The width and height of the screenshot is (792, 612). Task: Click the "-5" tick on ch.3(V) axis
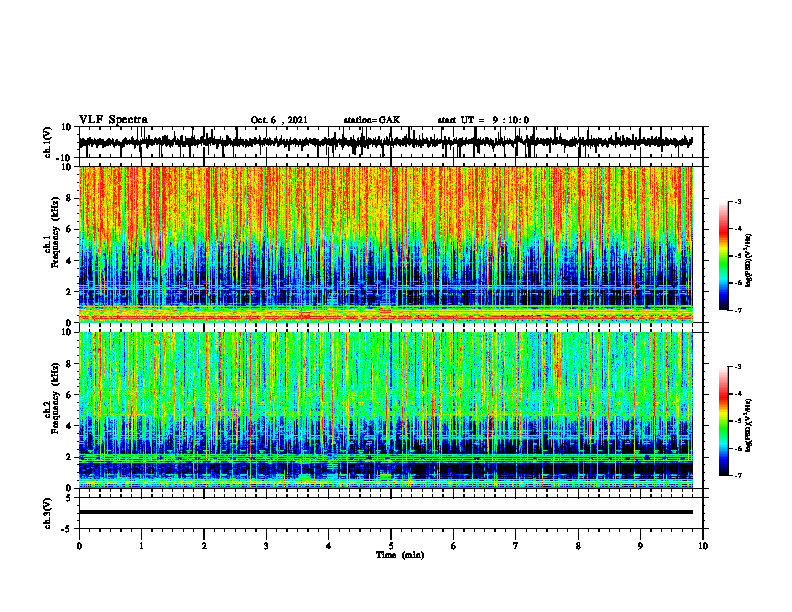coord(67,529)
